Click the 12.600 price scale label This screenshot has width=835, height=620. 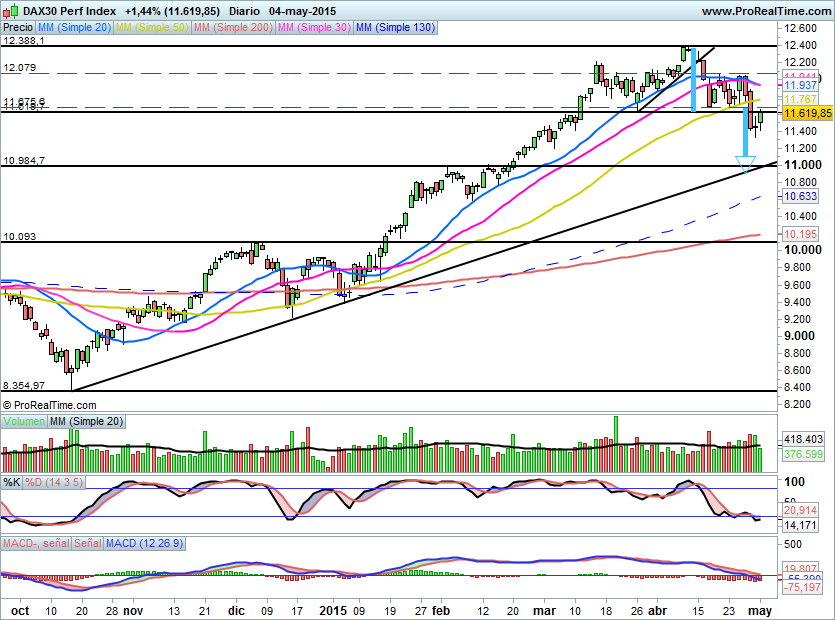(x=800, y=28)
